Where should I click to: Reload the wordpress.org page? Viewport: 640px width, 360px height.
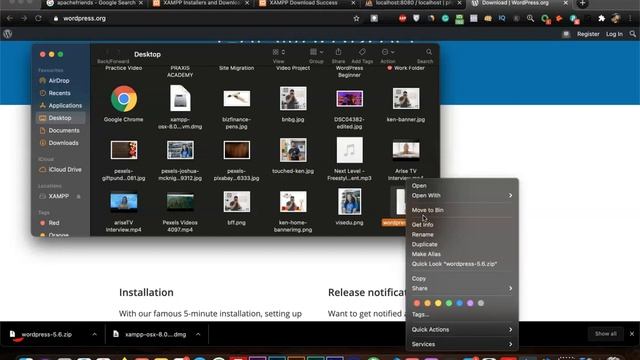pyautogui.click(x=38, y=18)
